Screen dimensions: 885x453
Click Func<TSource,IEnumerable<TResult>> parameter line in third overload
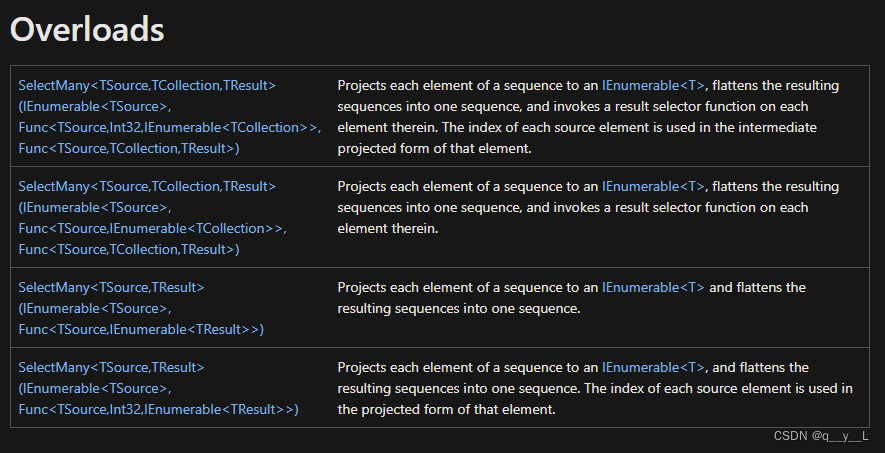(141, 330)
